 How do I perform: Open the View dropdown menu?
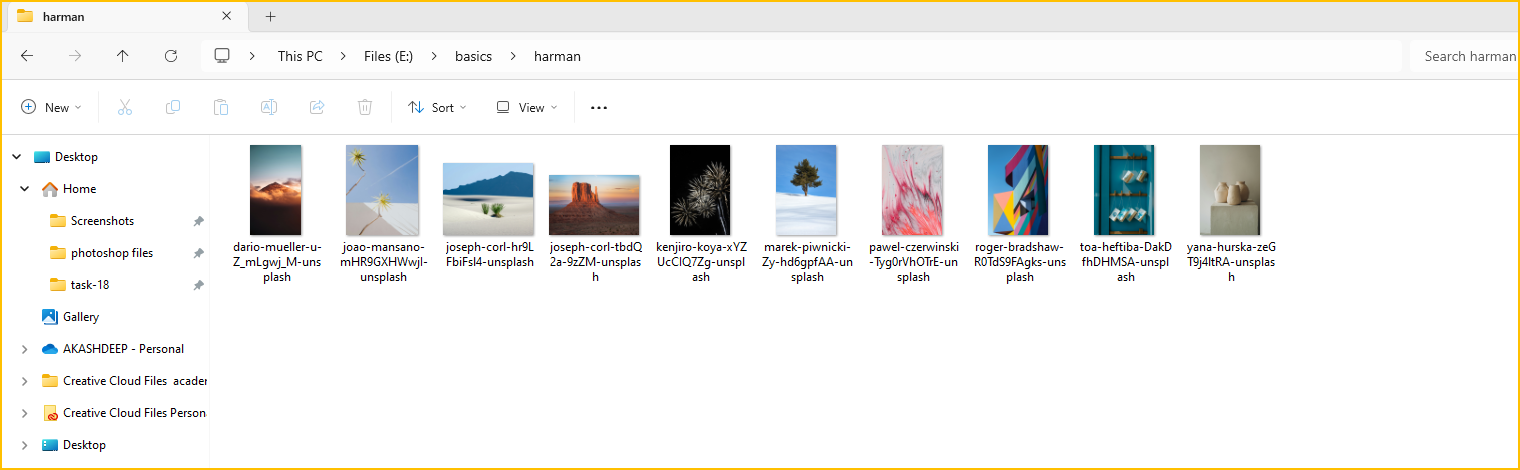(x=526, y=108)
